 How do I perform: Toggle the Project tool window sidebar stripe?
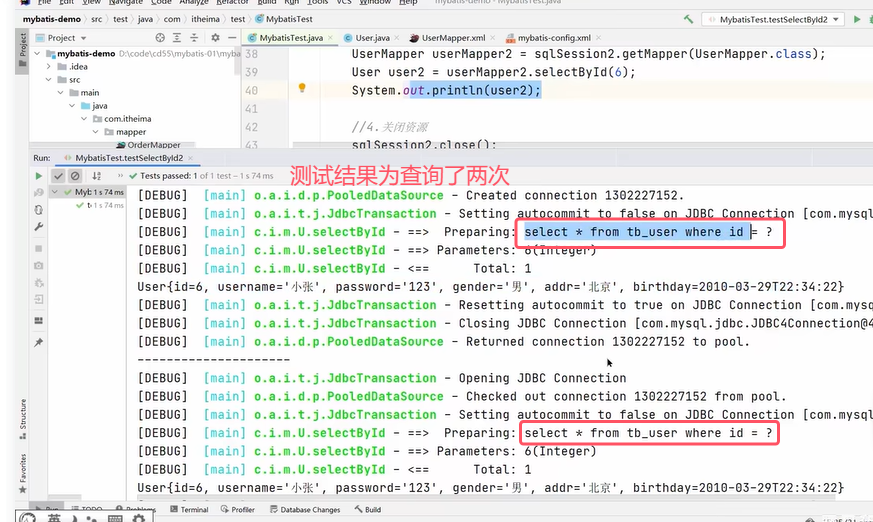tap(22, 50)
